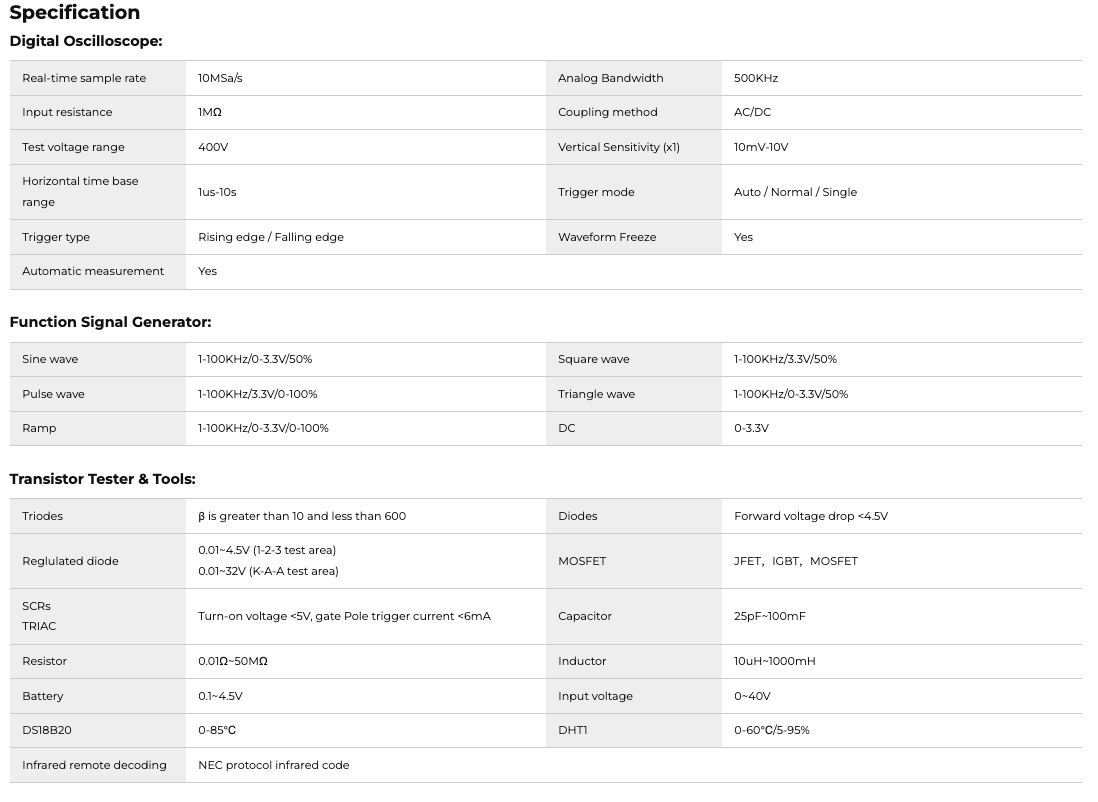Viewport: 1098px width, 802px height.
Task: Click the AC/DC coupling method value
Action: point(752,112)
